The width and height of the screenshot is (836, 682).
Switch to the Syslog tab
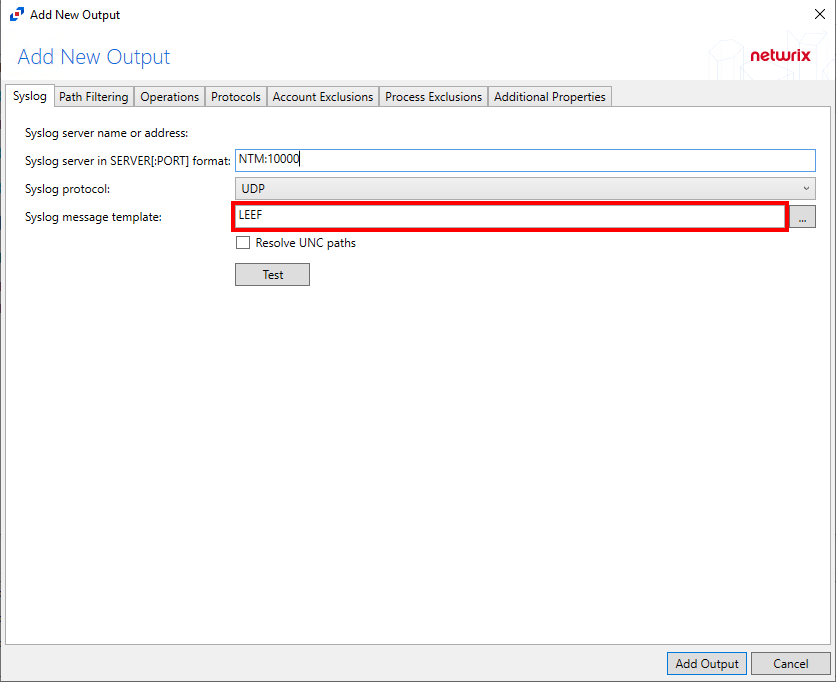[x=29, y=96]
